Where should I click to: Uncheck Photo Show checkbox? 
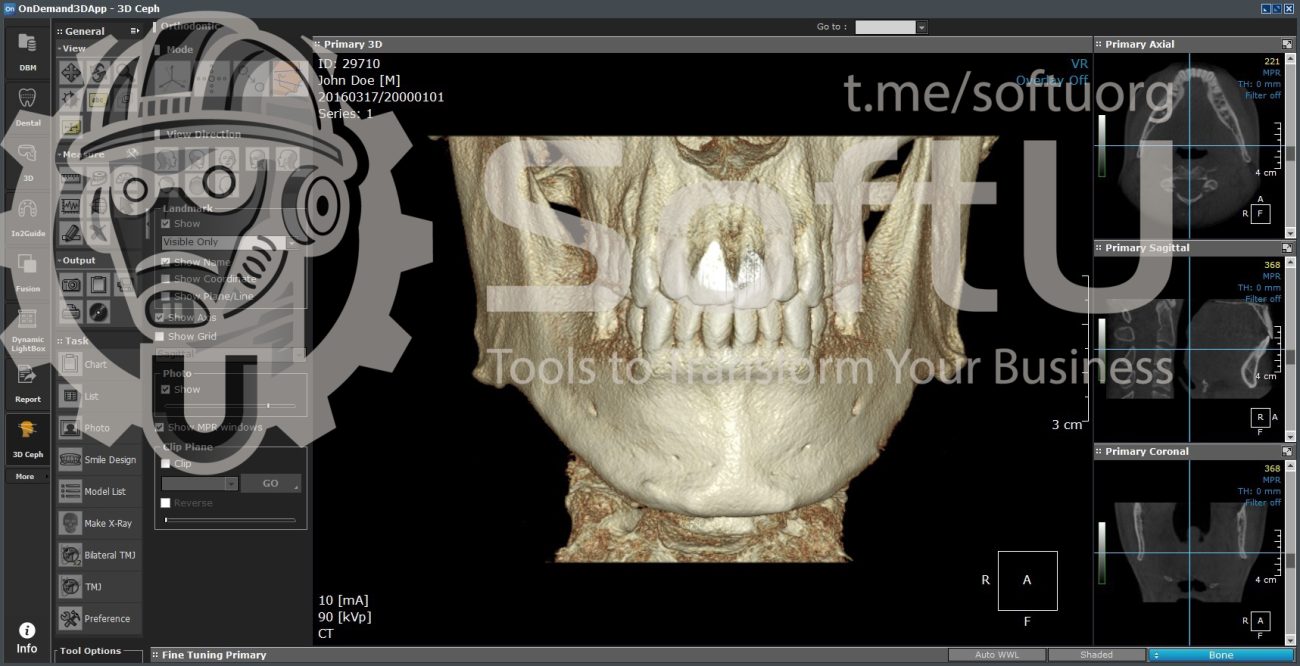166,390
